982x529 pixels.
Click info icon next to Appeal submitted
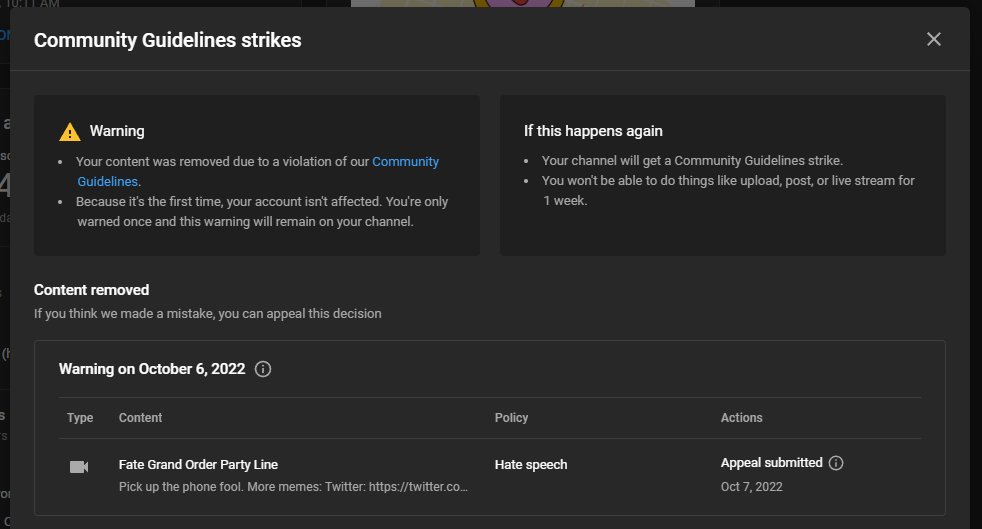point(835,463)
